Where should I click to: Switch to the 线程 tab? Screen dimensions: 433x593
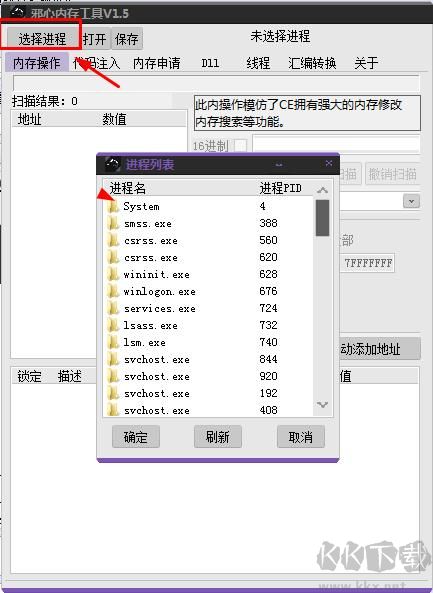(258, 63)
